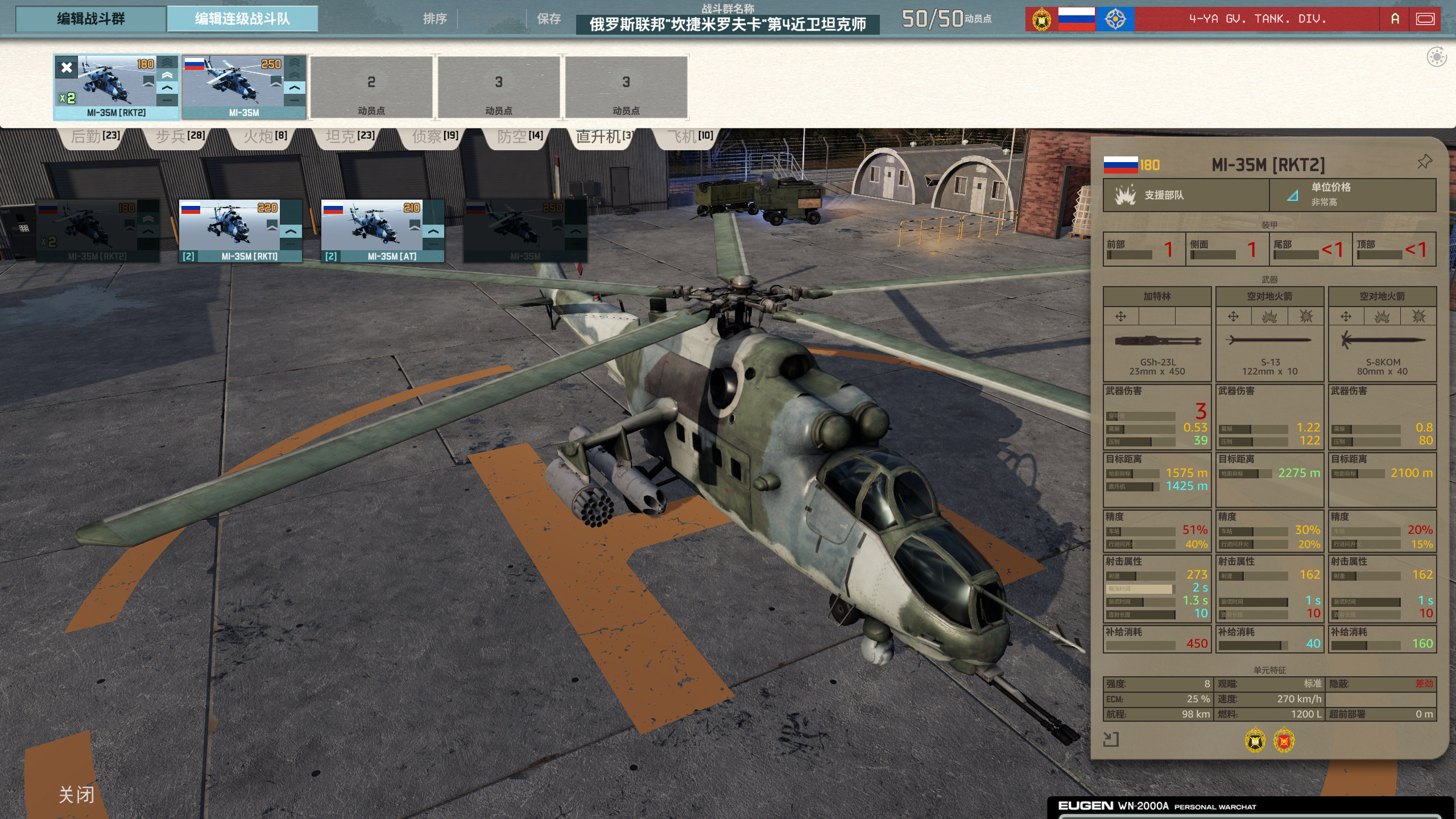Open the 步兵 [28] infantry tab
The image size is (1456, 819).
tap(180, 136)
